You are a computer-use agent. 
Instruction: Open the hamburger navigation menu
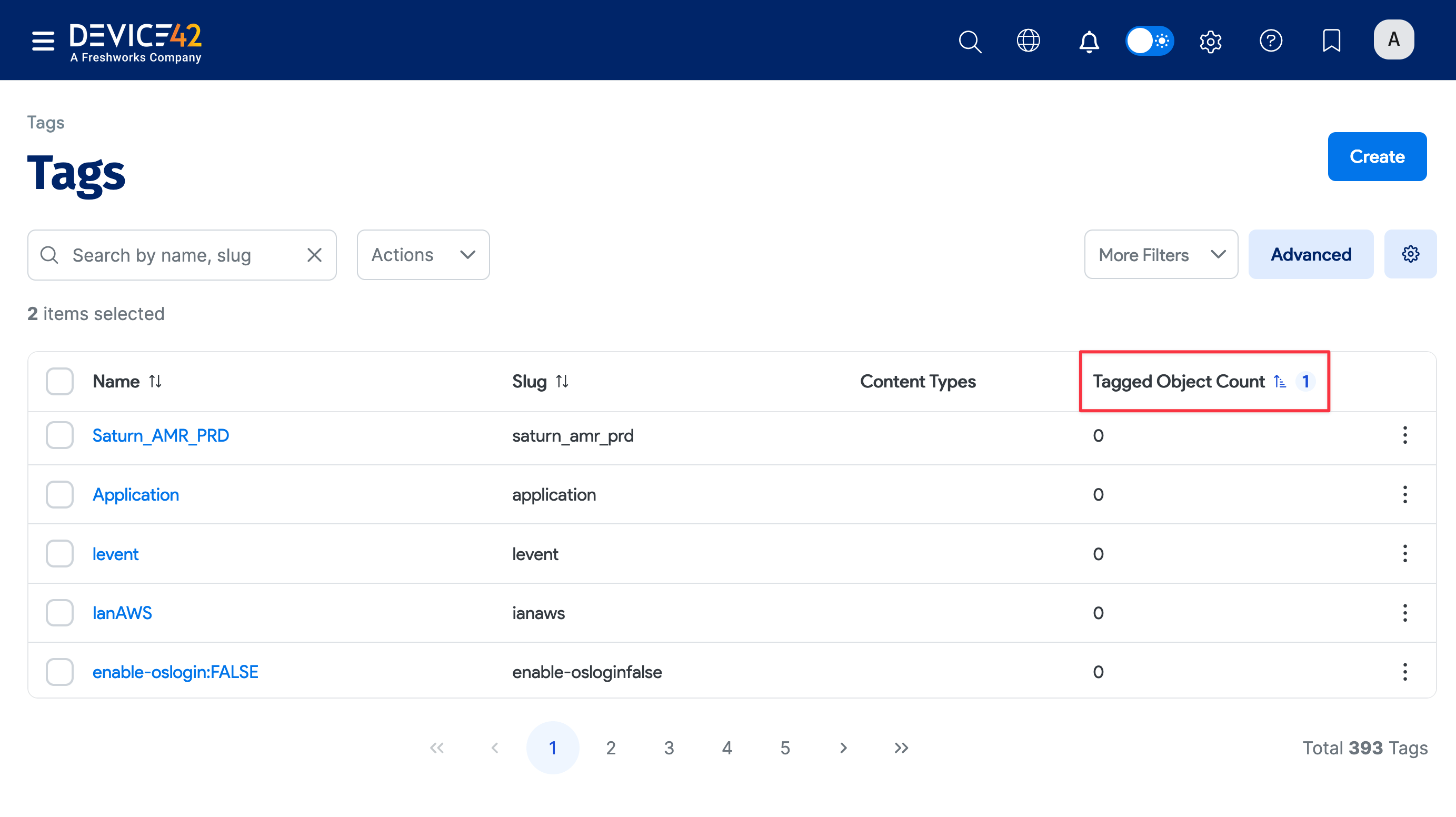point(43,41)
